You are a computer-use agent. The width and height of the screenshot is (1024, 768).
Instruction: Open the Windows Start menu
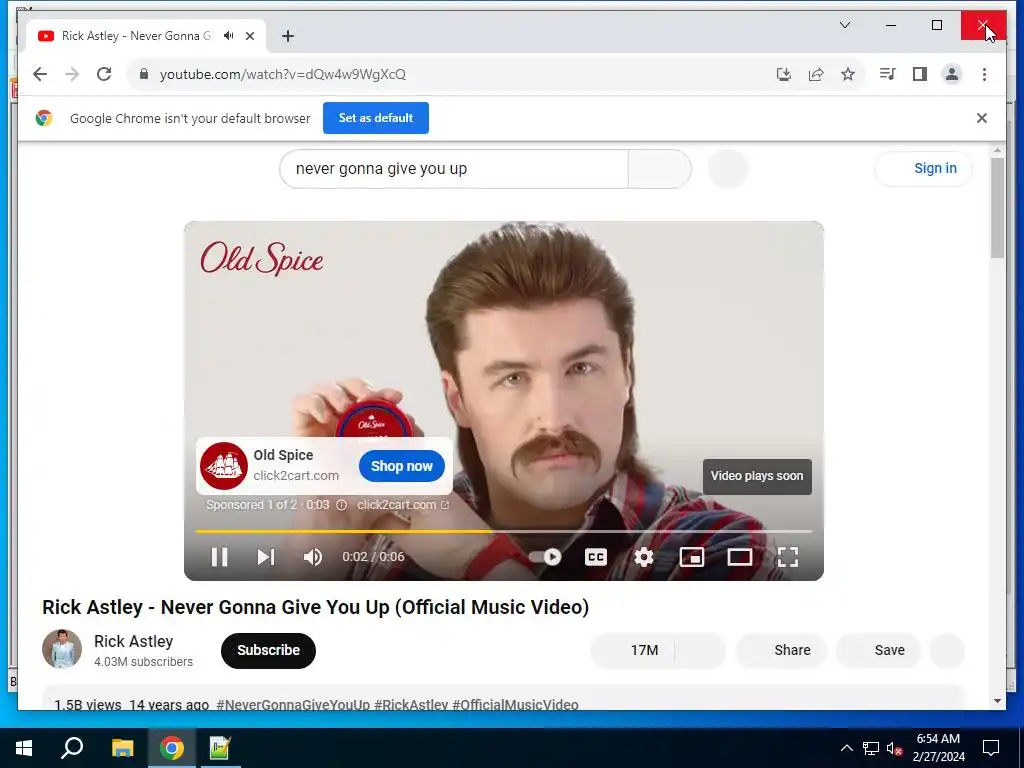[x=24, y=748]
